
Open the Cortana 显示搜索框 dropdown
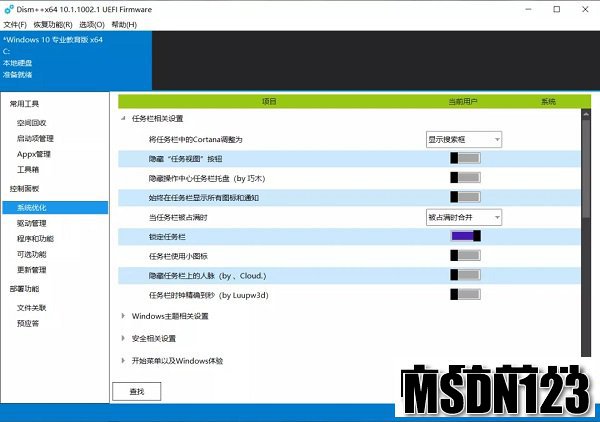464,140
